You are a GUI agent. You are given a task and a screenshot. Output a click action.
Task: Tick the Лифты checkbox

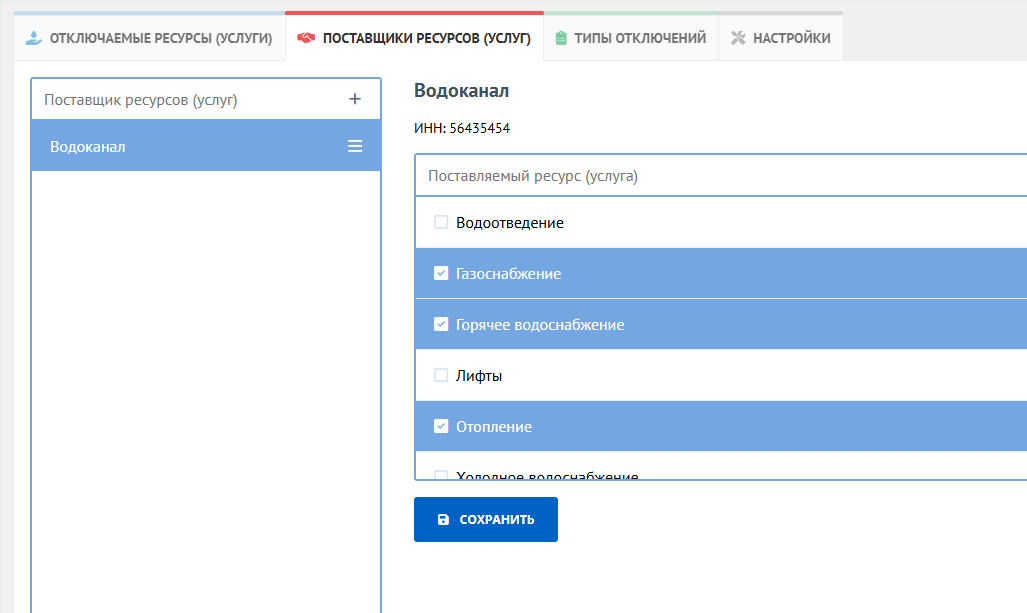[x=441, y=376]
